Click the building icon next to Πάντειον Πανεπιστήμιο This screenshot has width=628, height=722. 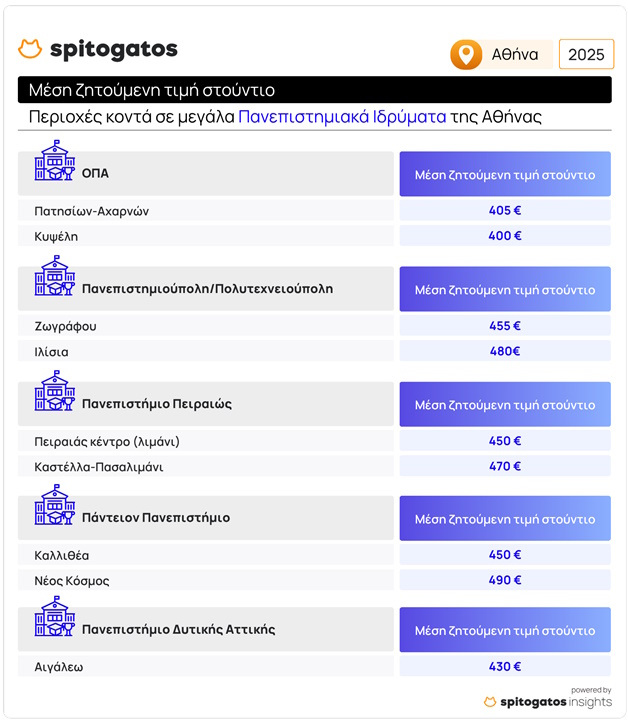tap(55, 505)
